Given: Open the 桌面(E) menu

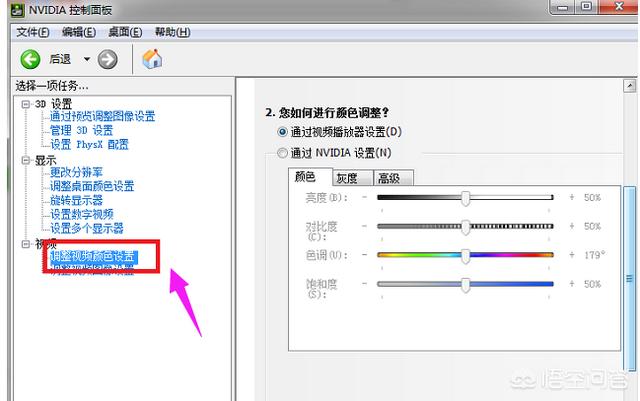Looking at the screenshot, I should pyautogui.click(x=125, y=32).
